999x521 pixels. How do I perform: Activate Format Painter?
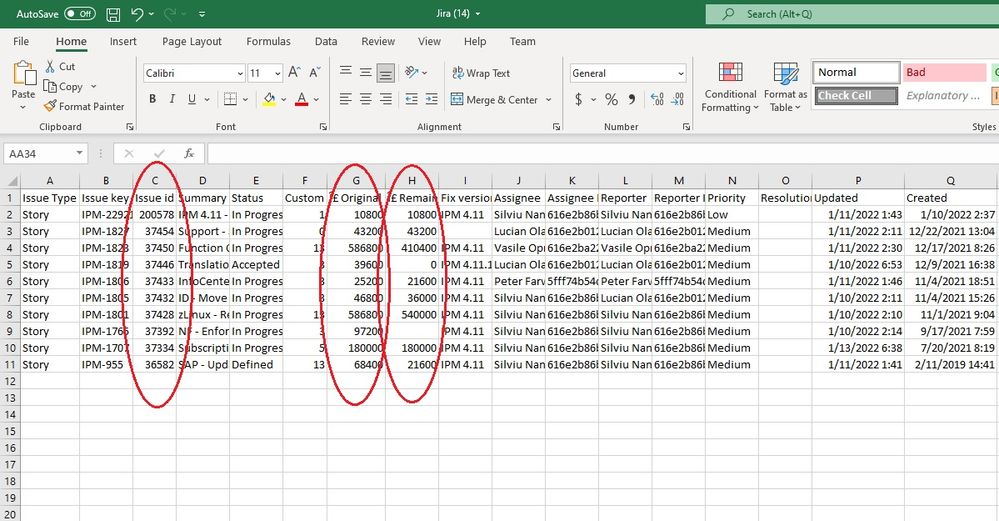coord(84,106)
